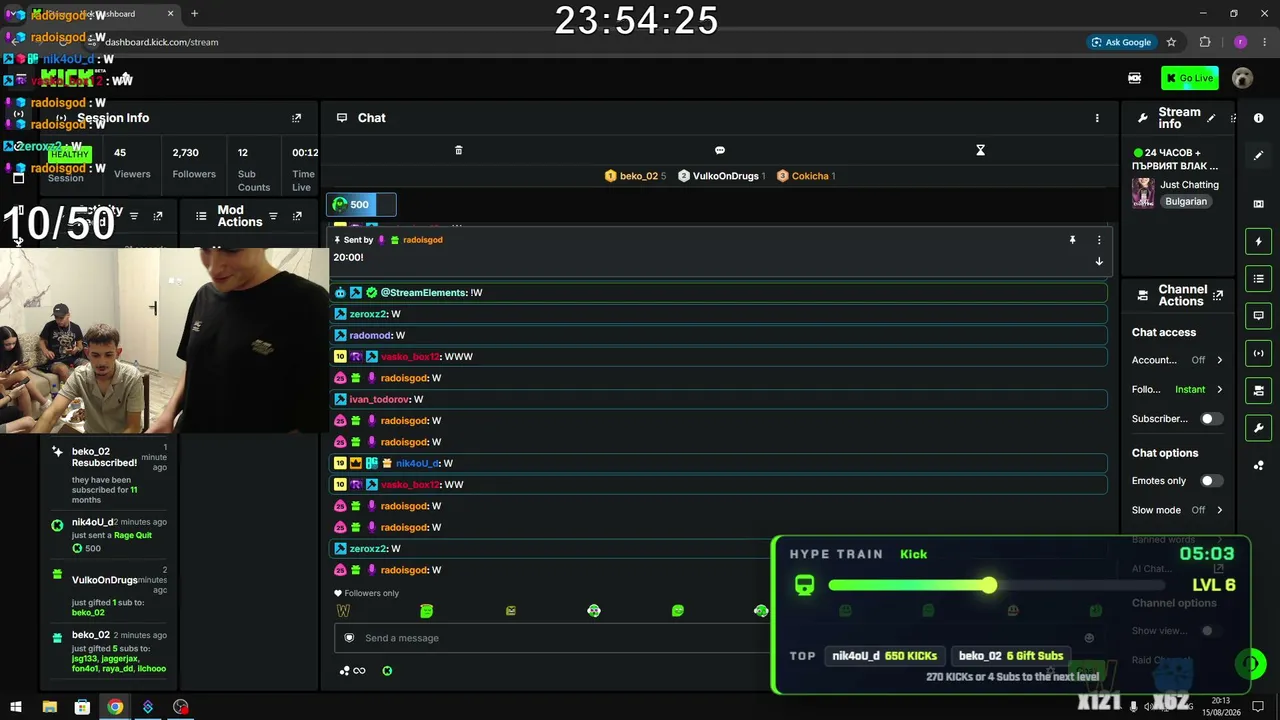Toggle the Subscribers-only chat switch
This screenshot has height=720, width=1280.
[x=1211, y=419]
